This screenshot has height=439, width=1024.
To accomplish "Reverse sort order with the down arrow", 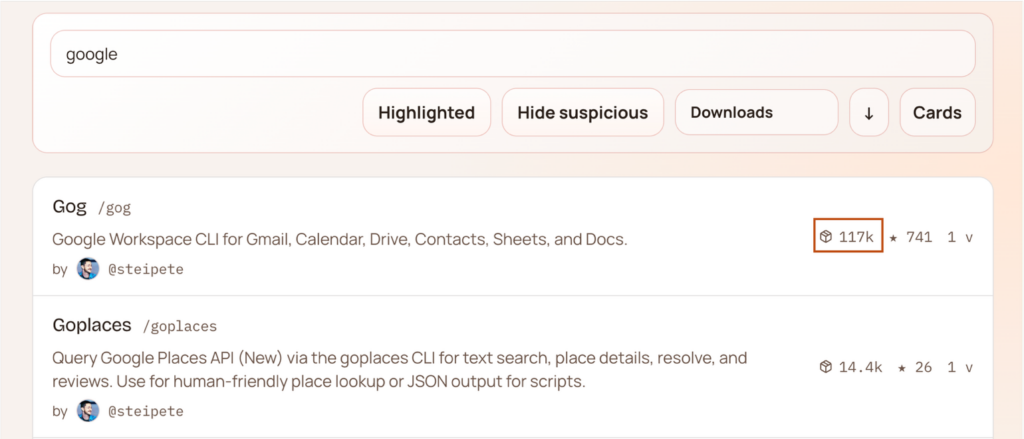I will click(869, 113).
